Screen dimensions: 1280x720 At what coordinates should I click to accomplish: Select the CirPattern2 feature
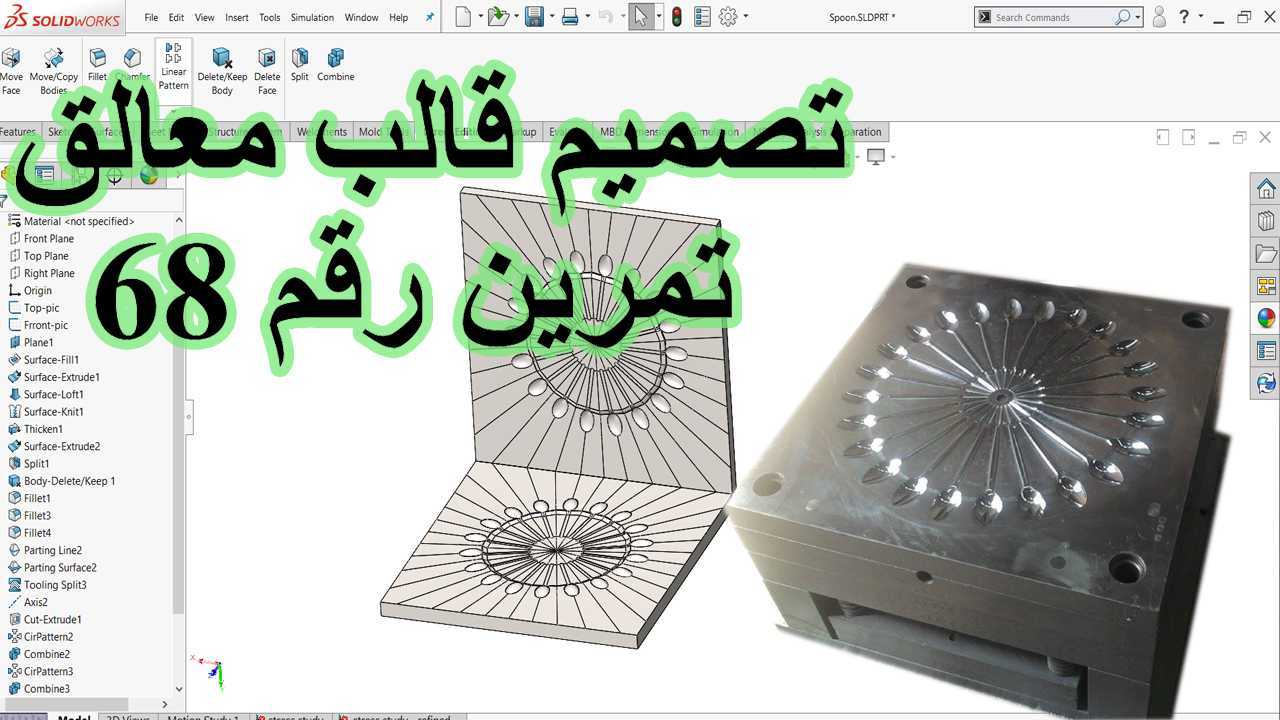[48, 637]
